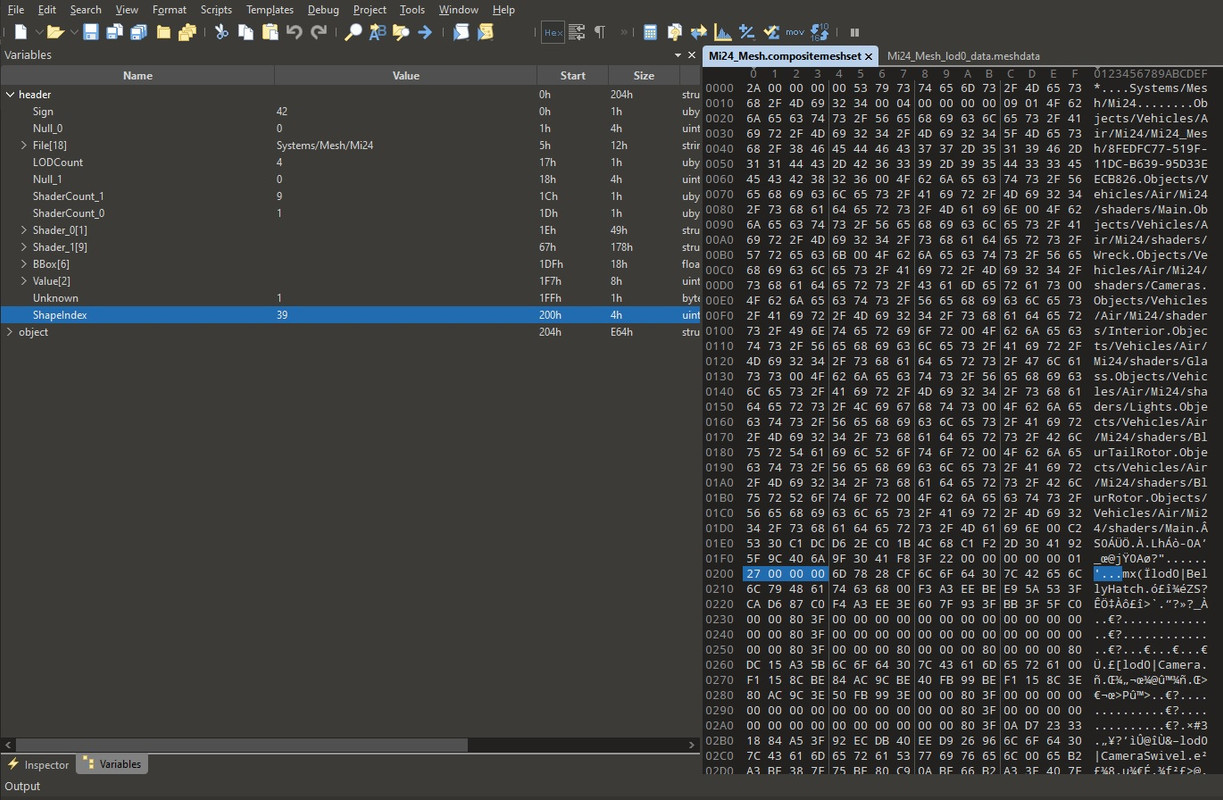This screenshot has height=800, width=1223.
Task: Click the Open File folder icon
Action: [54, 32]
